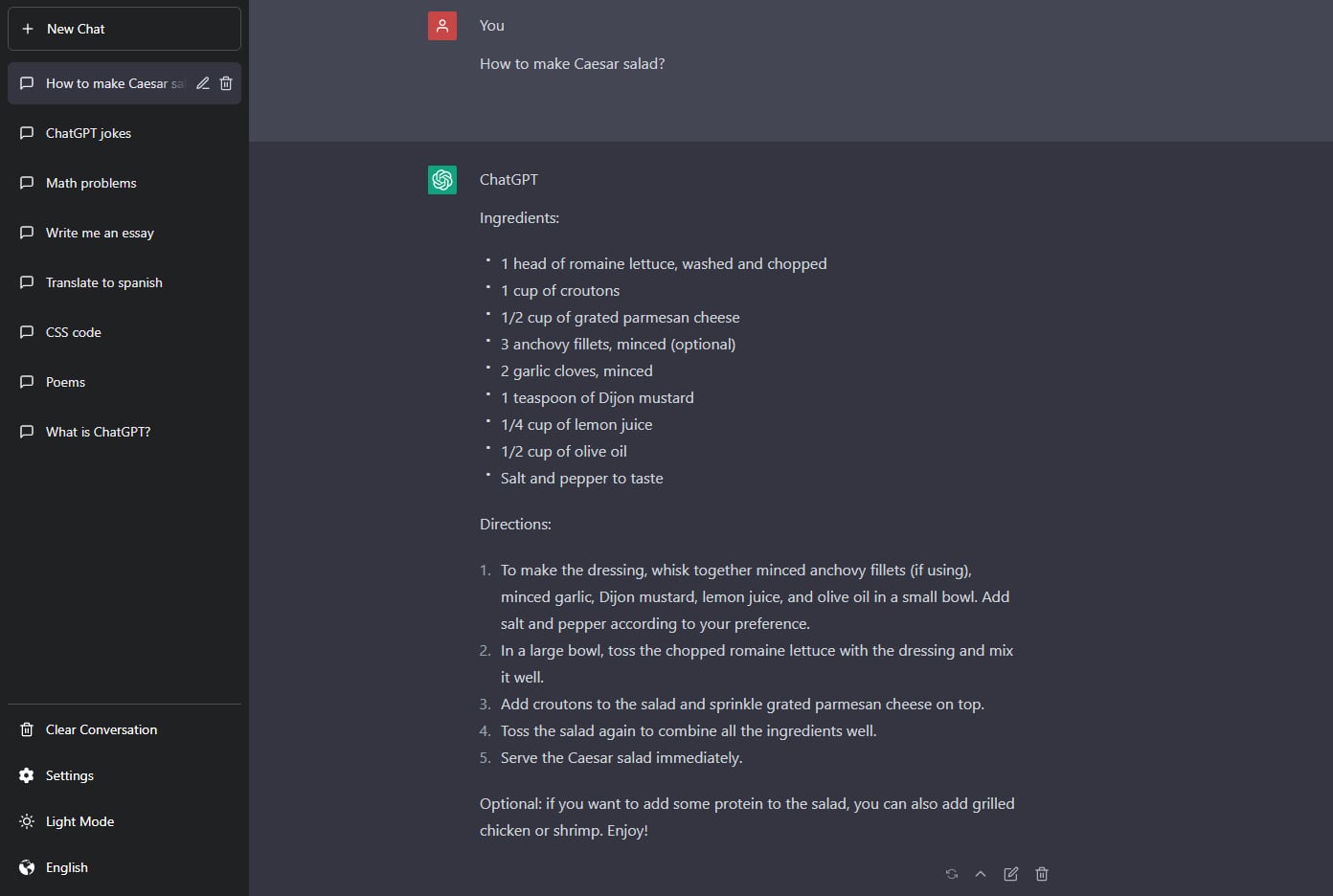The image size is (1333, 896).
Task: Edit ChatGPT's salad recipe response
Action: [x=1010, y=874]
